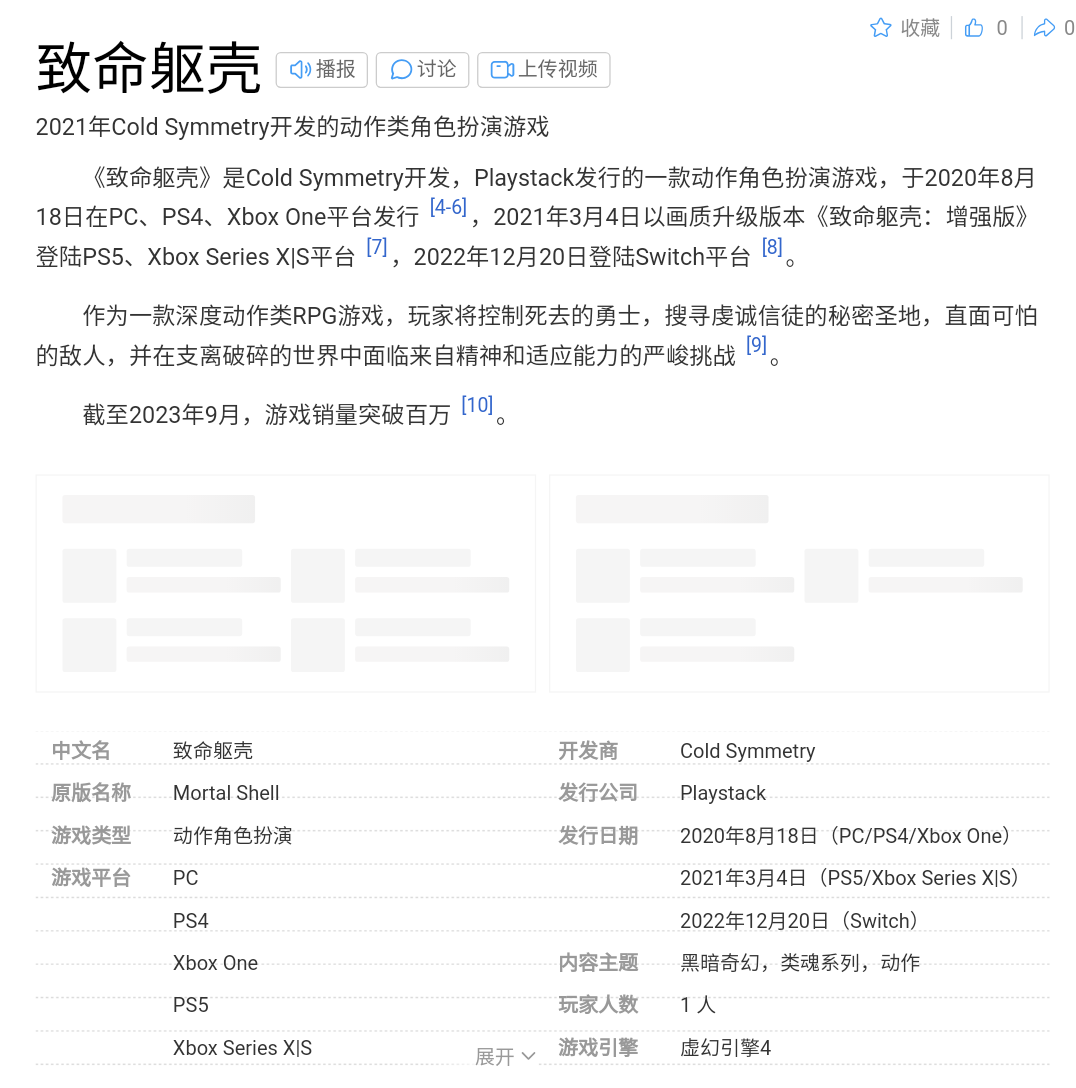Click the platform value PC
This screenshot has height=1088, width=1076.
(x=185, y=878)
